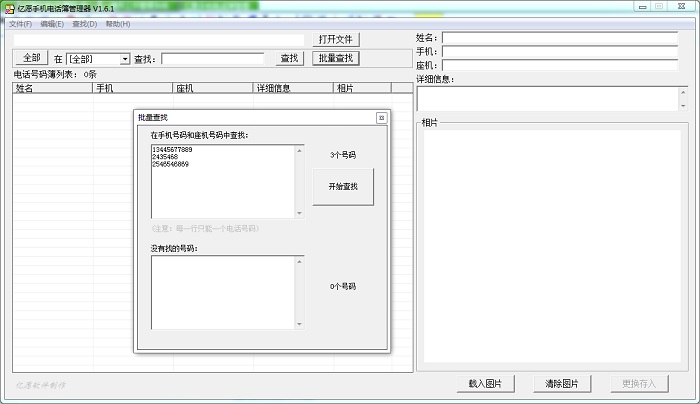Viewport: 700px width, 404px height.
Task: Click down arrow of 详细信息 scrollbar
Action: tap(683, 106)
